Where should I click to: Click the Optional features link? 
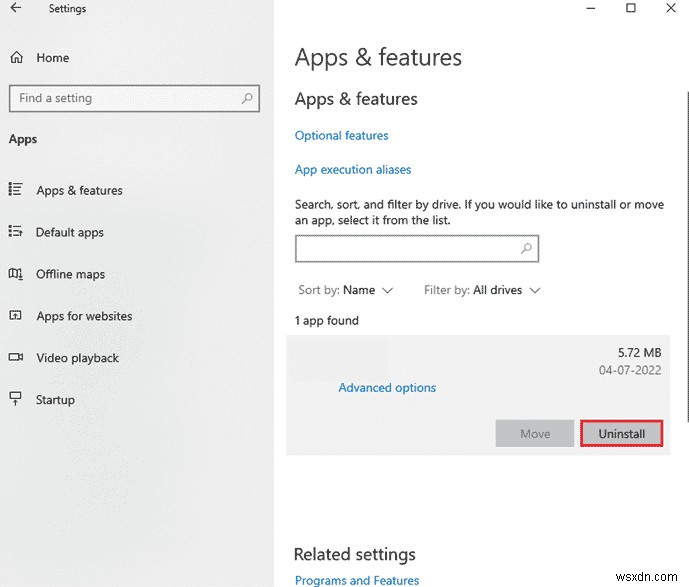click(341, 135)
